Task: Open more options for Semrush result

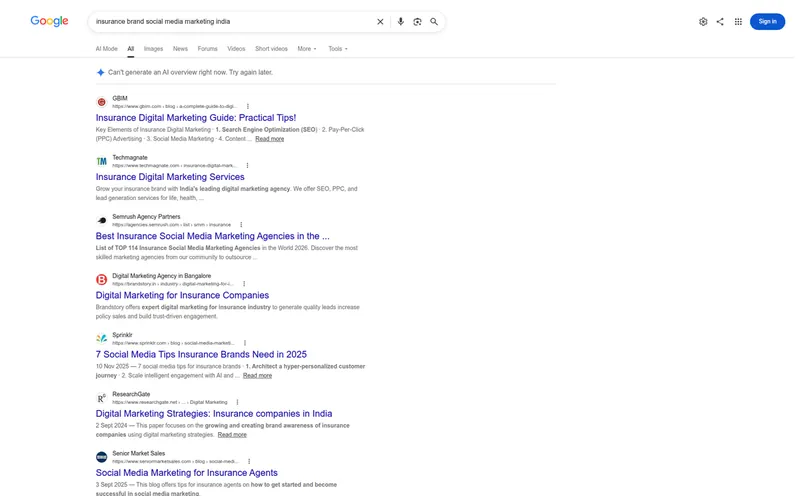Action: point(241,225)
